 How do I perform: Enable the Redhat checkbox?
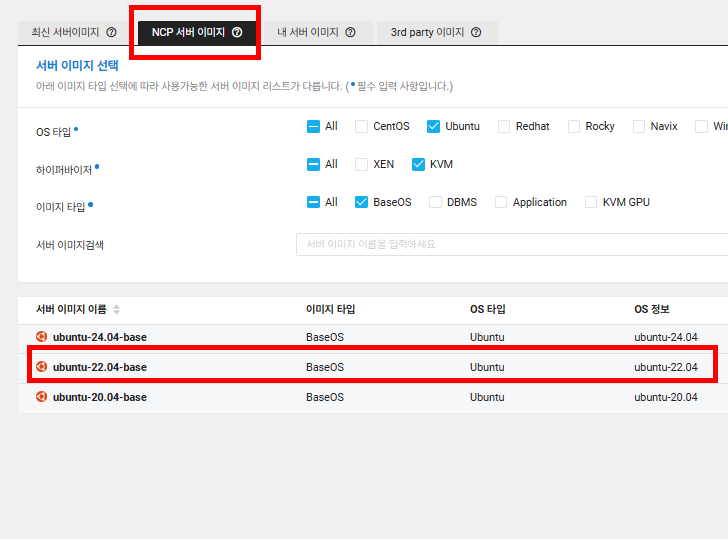click(504, 126)
